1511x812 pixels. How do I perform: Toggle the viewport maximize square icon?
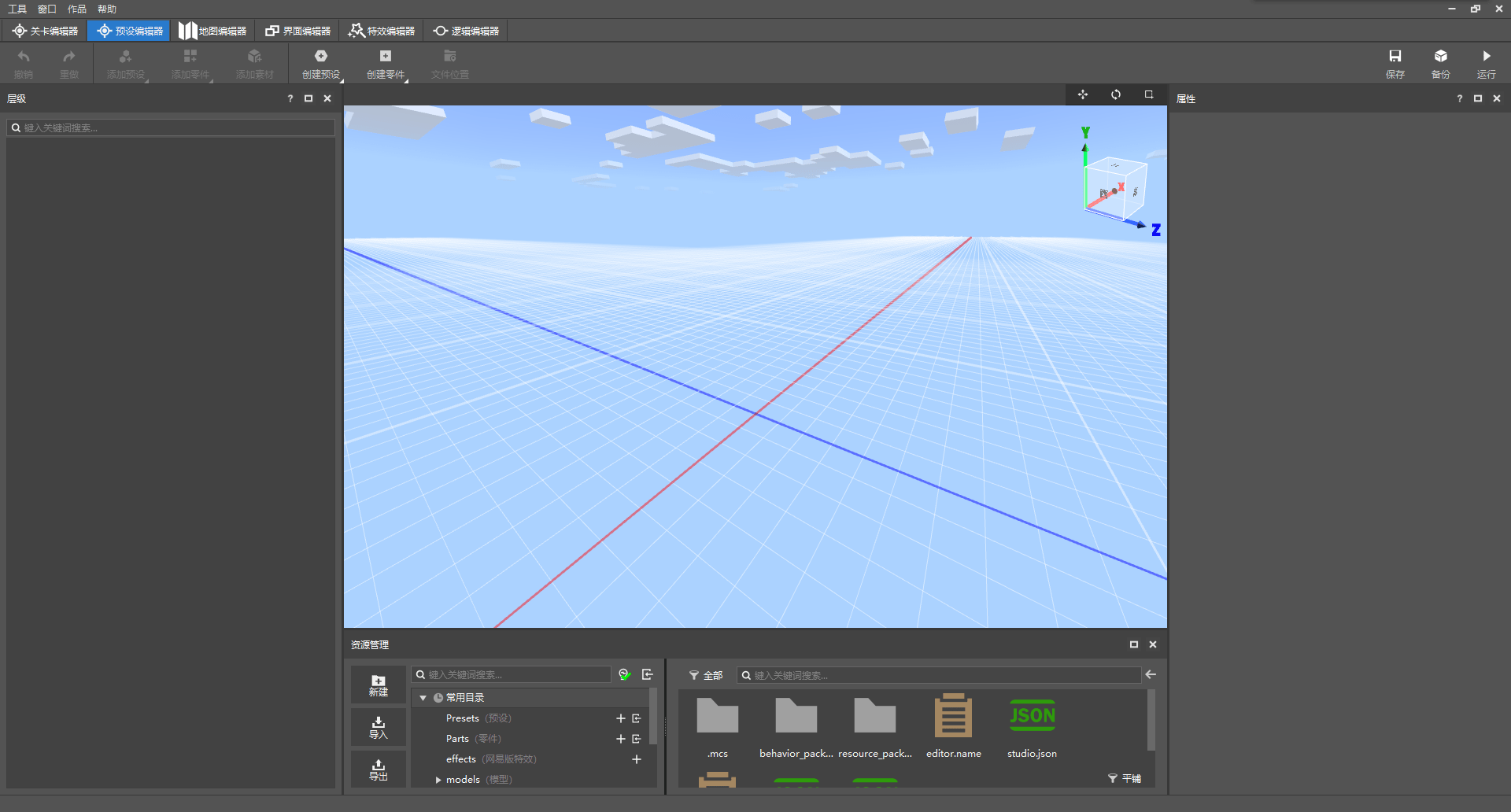point(1149,94)
